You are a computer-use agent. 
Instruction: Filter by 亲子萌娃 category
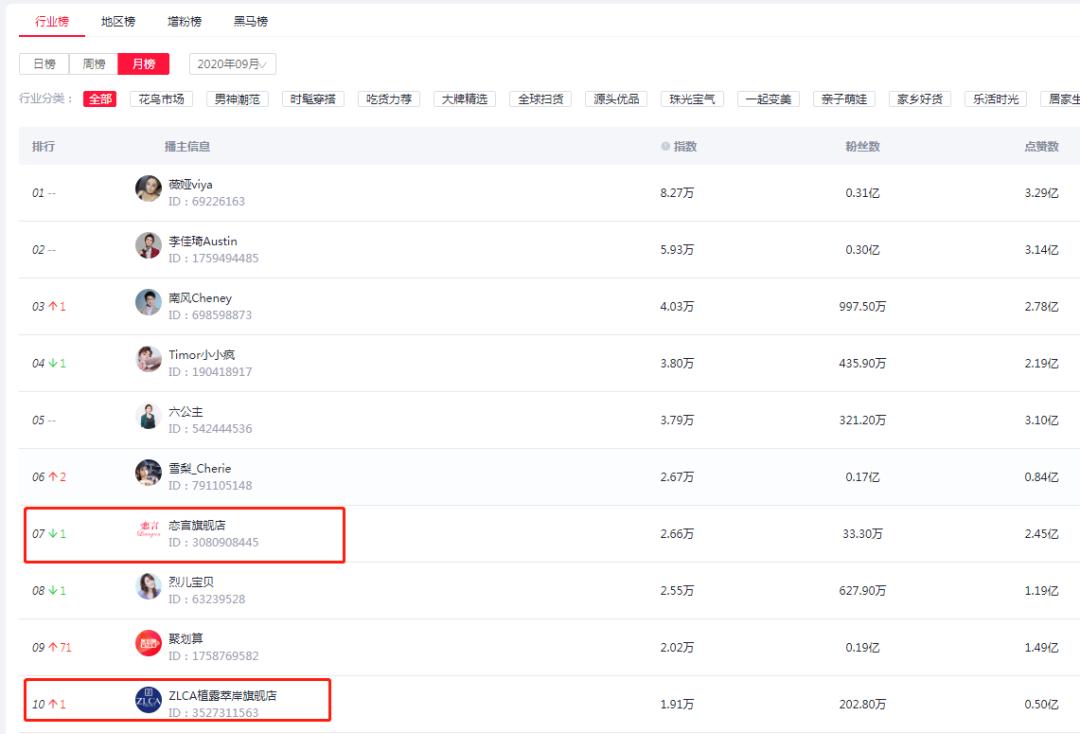click(x=844, y=98)
